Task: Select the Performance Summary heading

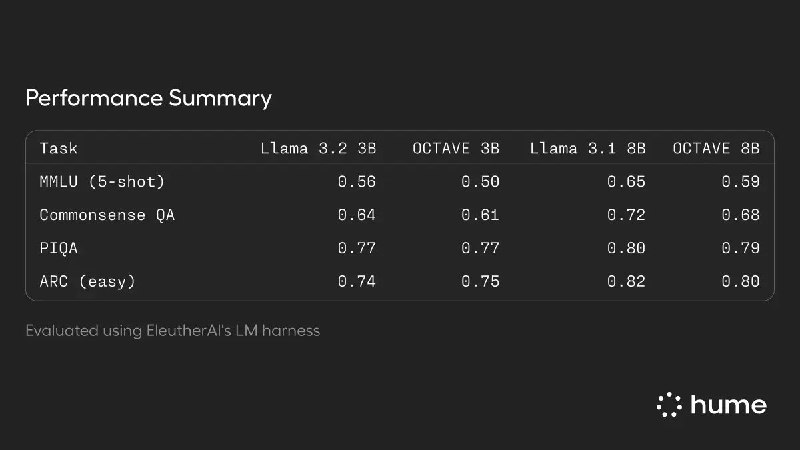Action: [x=148, y=98]
